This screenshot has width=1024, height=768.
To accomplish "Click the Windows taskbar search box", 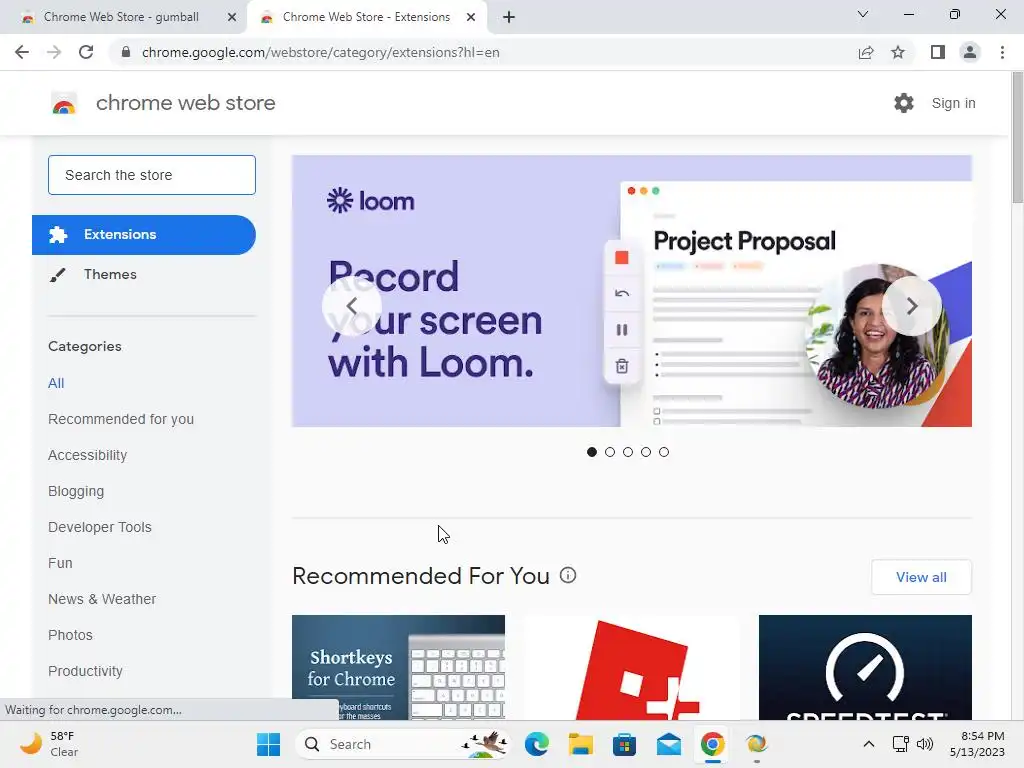I will pyautogui.click(x=403, y=744).
